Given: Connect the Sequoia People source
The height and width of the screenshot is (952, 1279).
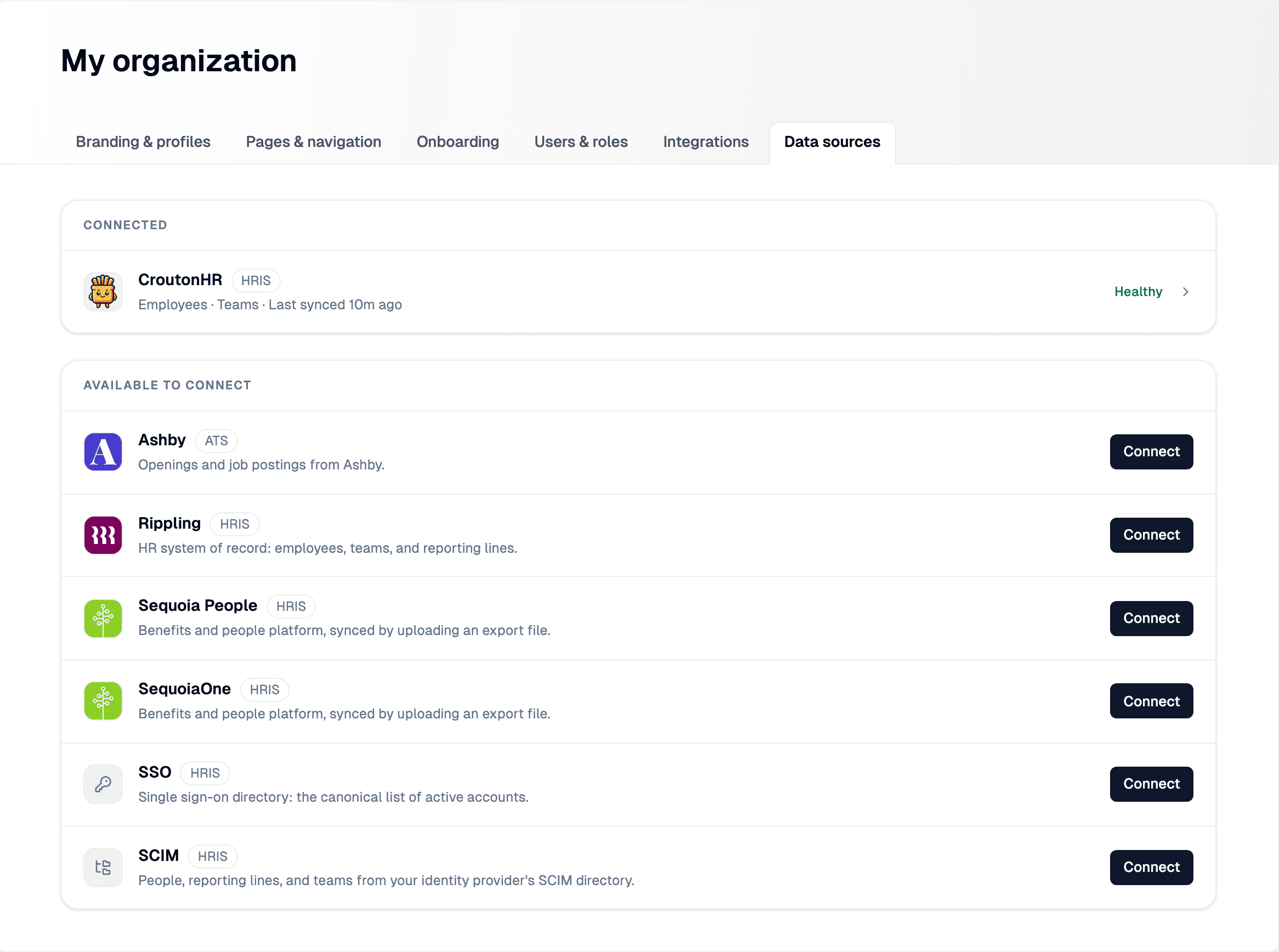Looking at the screenshot, I should click(1151, 619).
